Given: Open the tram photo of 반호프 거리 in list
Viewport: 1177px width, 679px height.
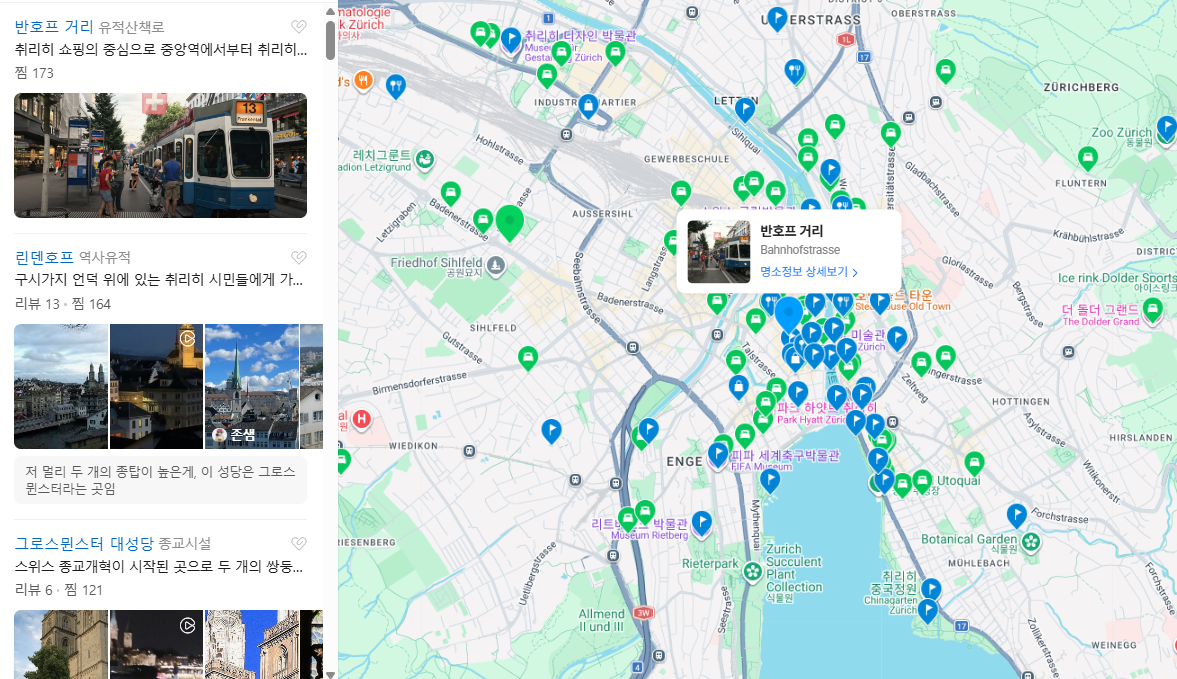Looking at the screenshot, I should click(x=161, y=155).
